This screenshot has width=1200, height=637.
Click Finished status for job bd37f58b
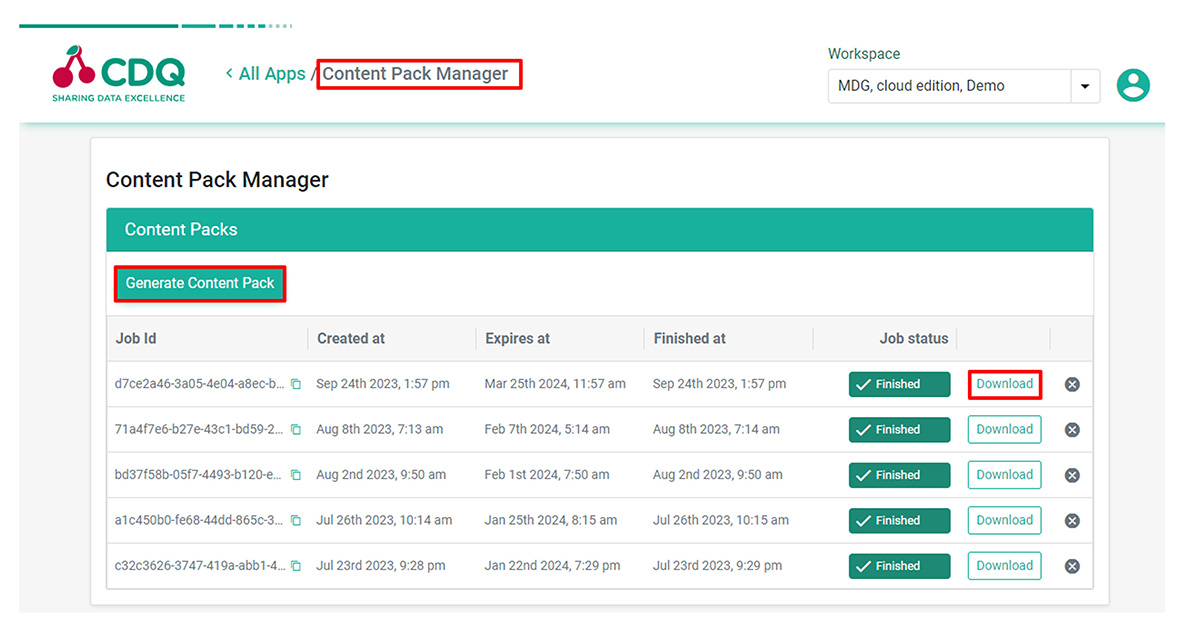pos(899,475)
